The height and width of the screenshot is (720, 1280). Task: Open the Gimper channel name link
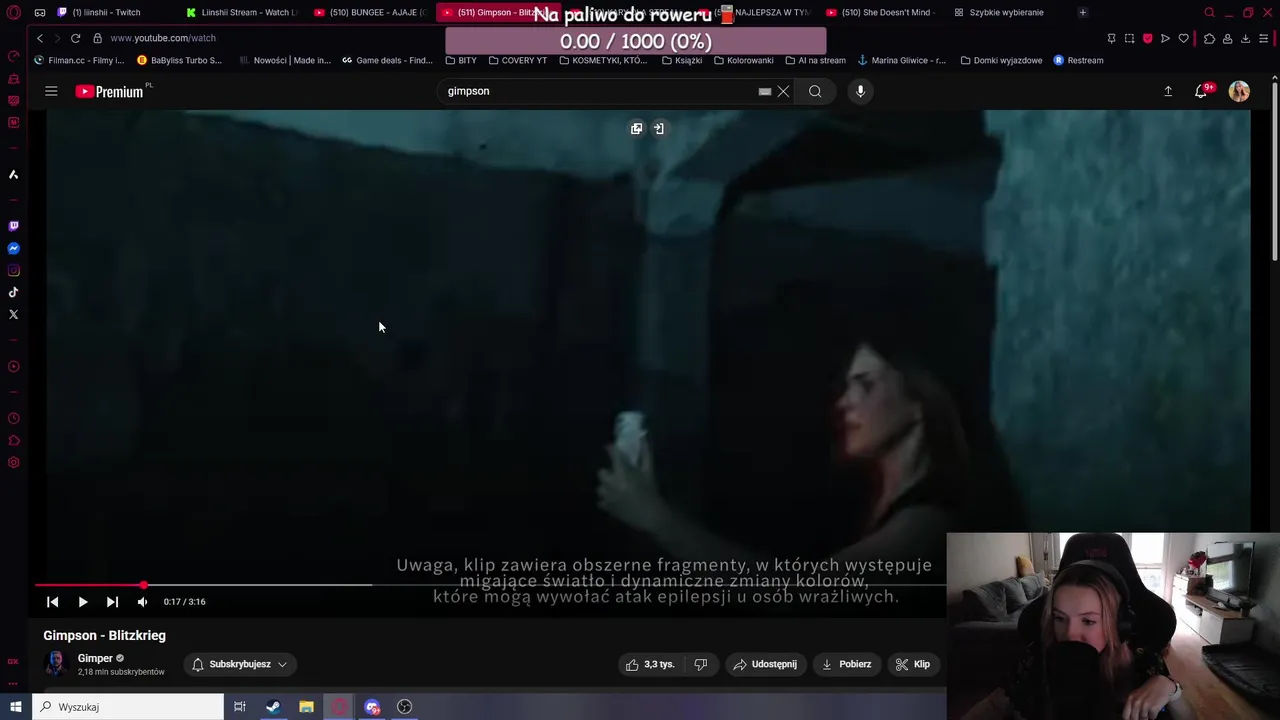[95, 658]
